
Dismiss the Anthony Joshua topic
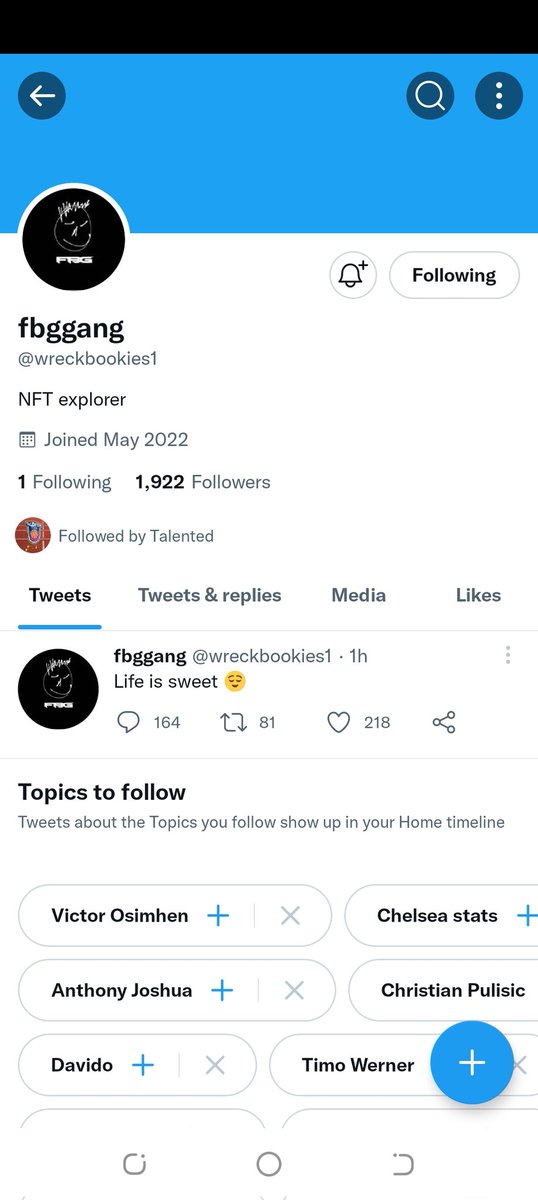click(x=294, y=990)
